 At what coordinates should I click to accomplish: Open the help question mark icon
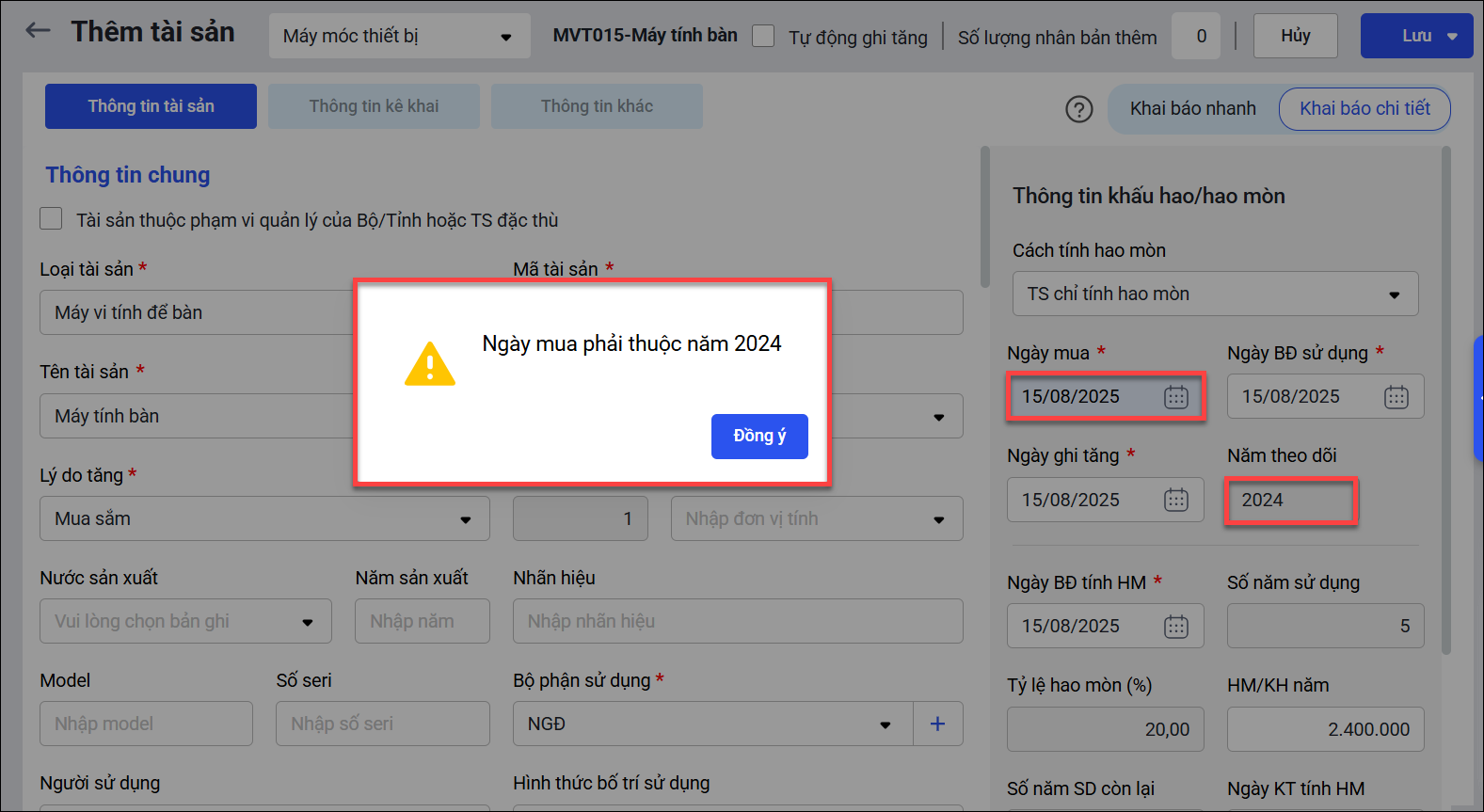click(1078, 109)
